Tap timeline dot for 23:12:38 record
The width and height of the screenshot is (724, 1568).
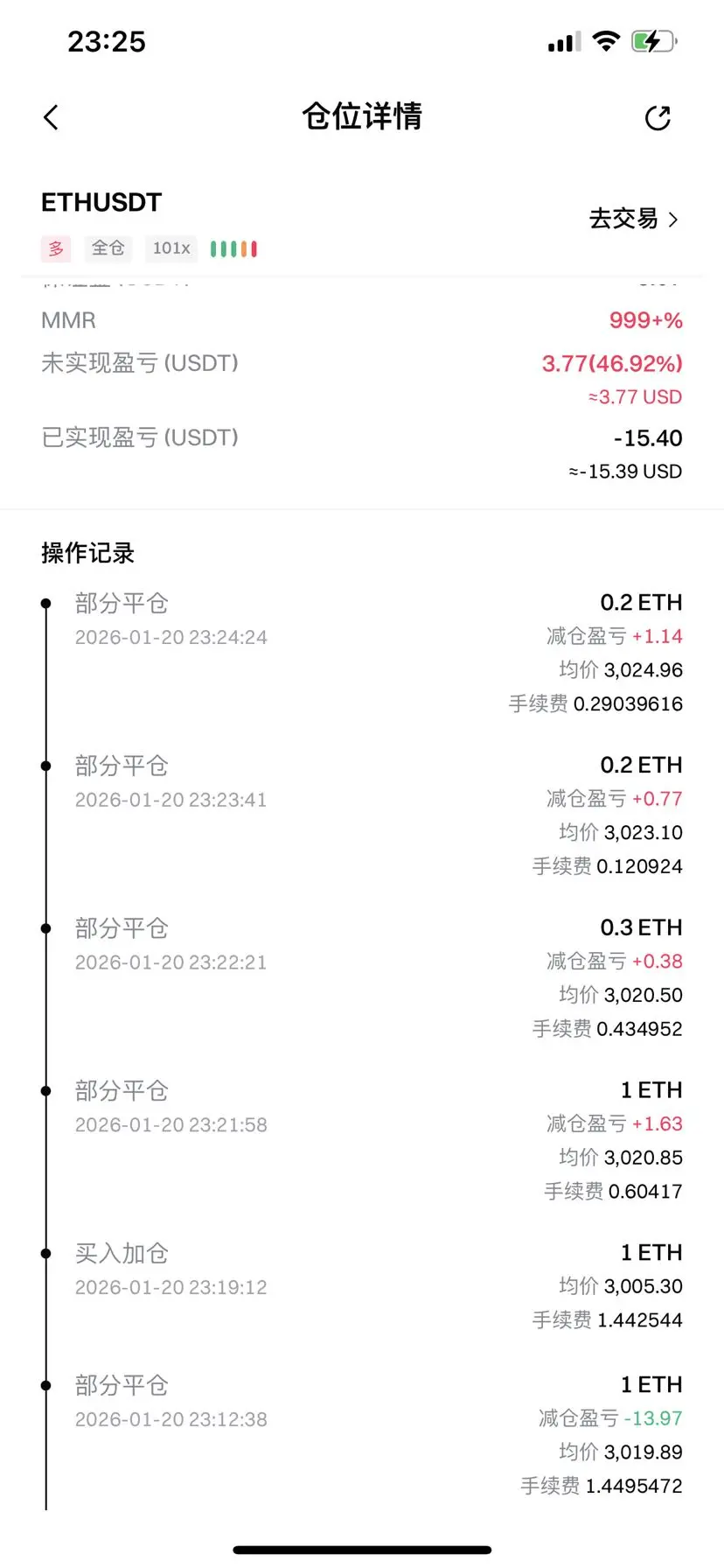pos(46,1385)
